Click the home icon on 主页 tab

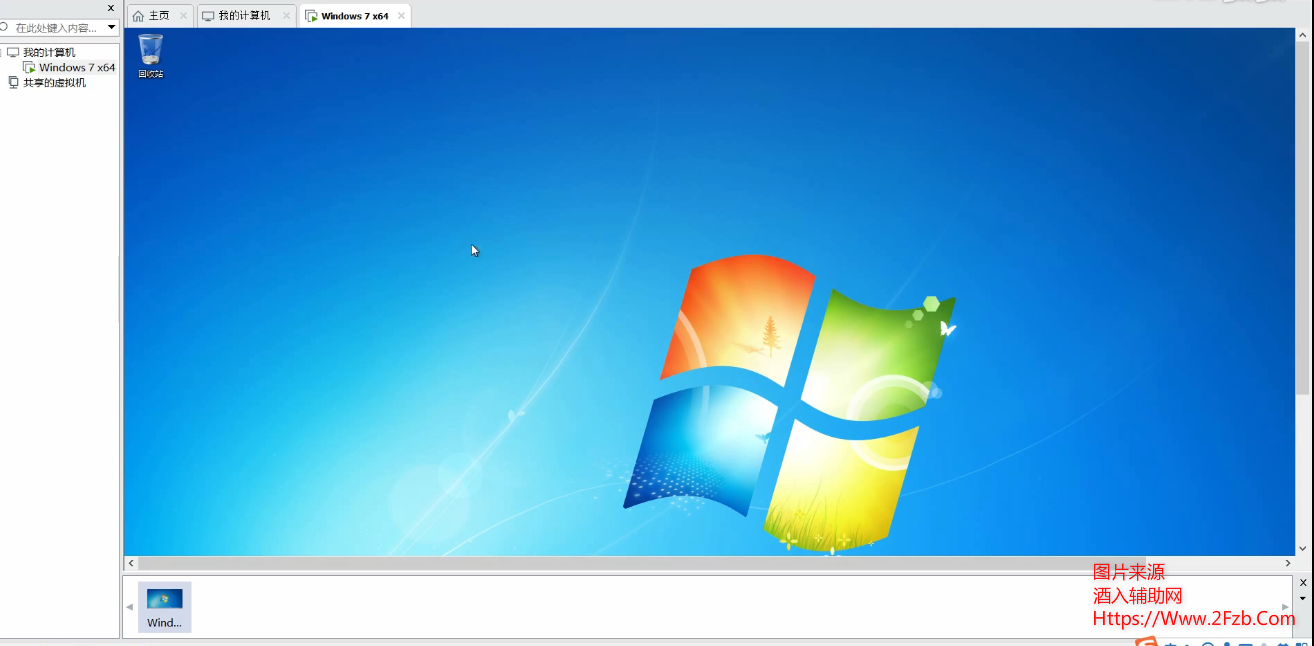[138, 16]
